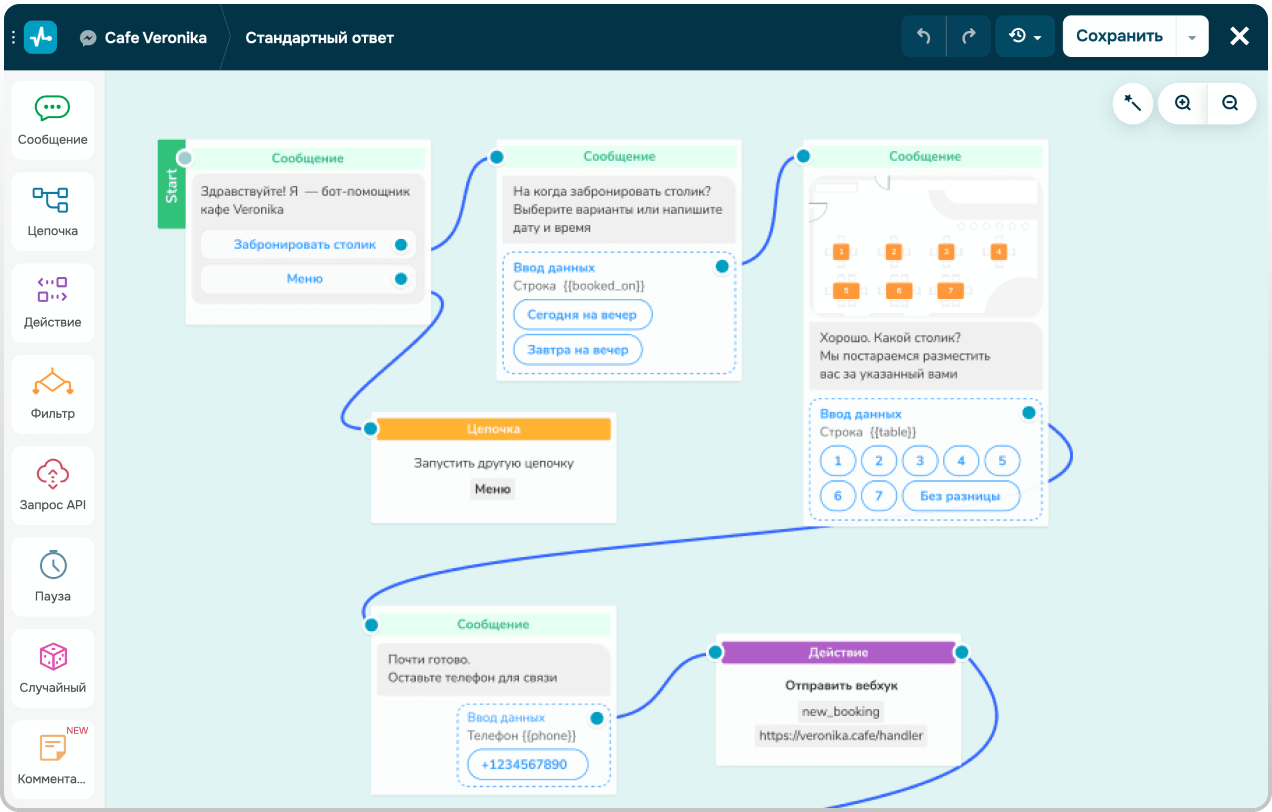The image size is (1272, 812).
Task: Click the Стандартный ответ breadcrumb
Action: (x=319, y=38)
